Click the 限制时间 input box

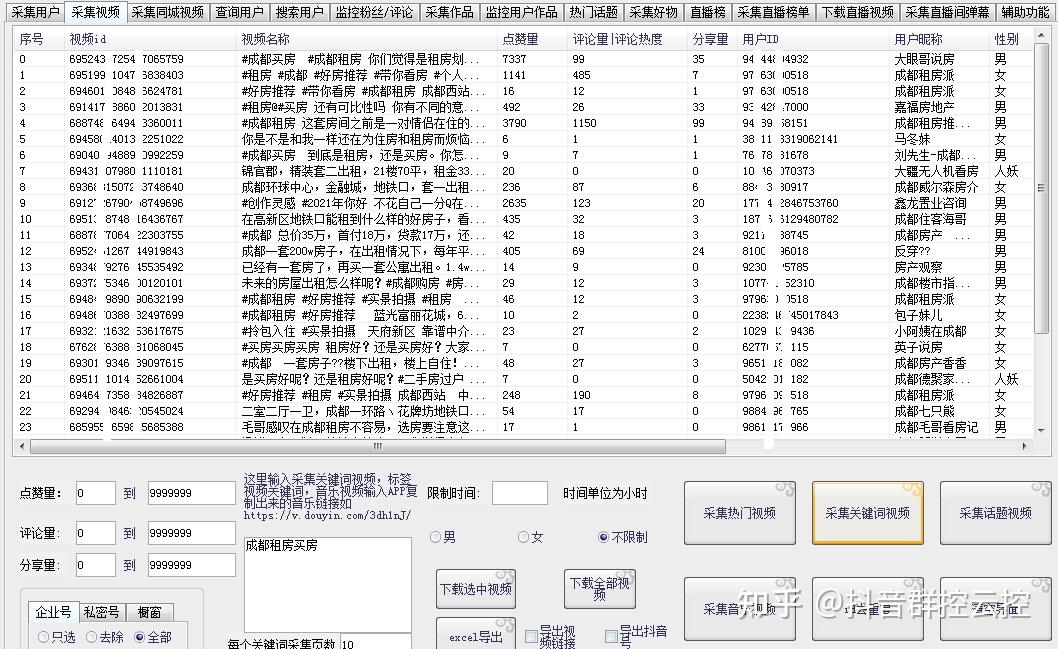coord(520,493)
